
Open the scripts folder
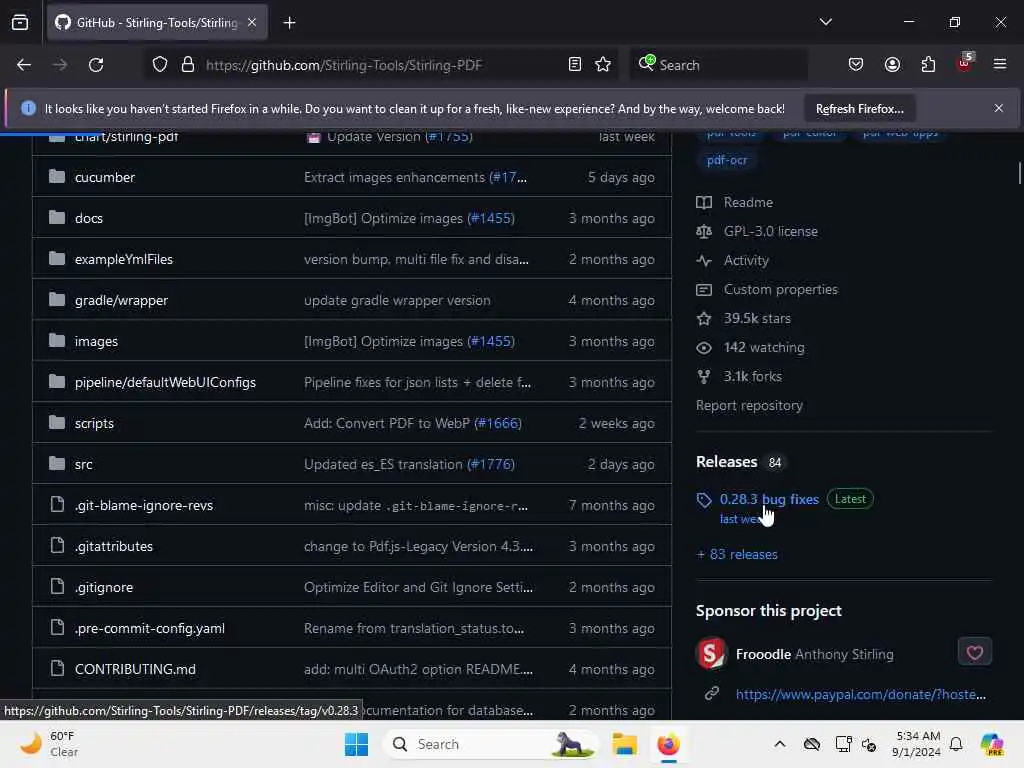point(94,423)
